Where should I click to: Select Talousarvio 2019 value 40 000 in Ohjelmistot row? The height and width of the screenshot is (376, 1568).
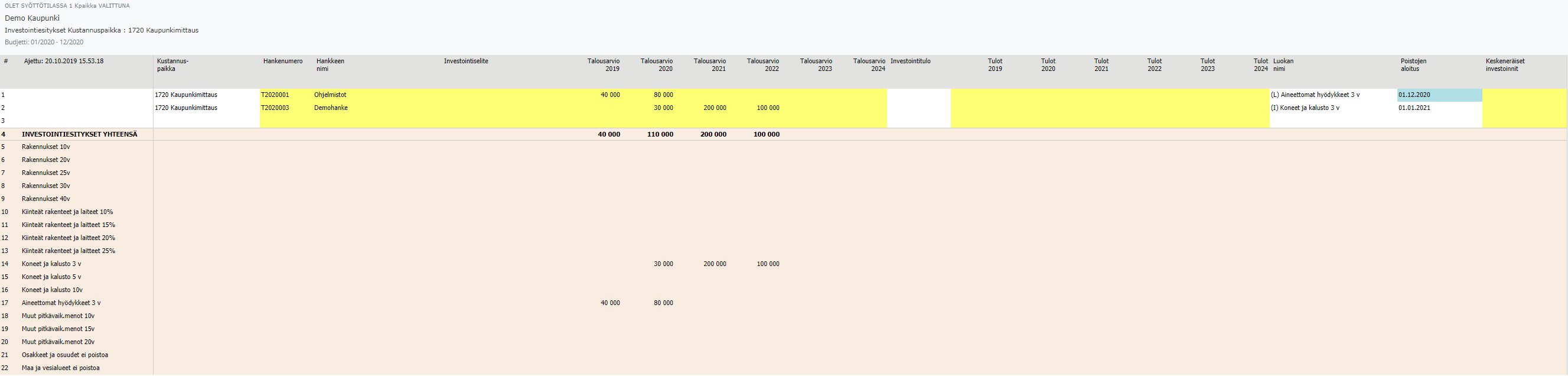click(x=610, y=95)
